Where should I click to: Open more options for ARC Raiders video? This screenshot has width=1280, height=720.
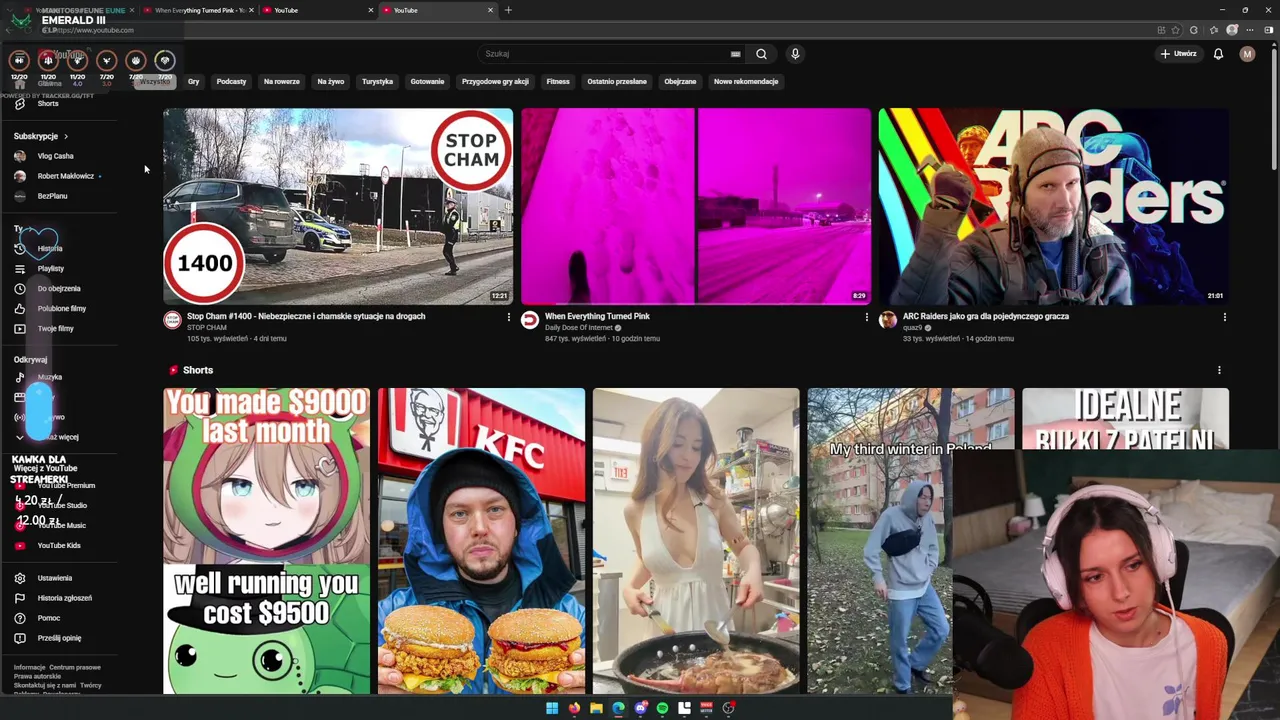[1224, 317]
